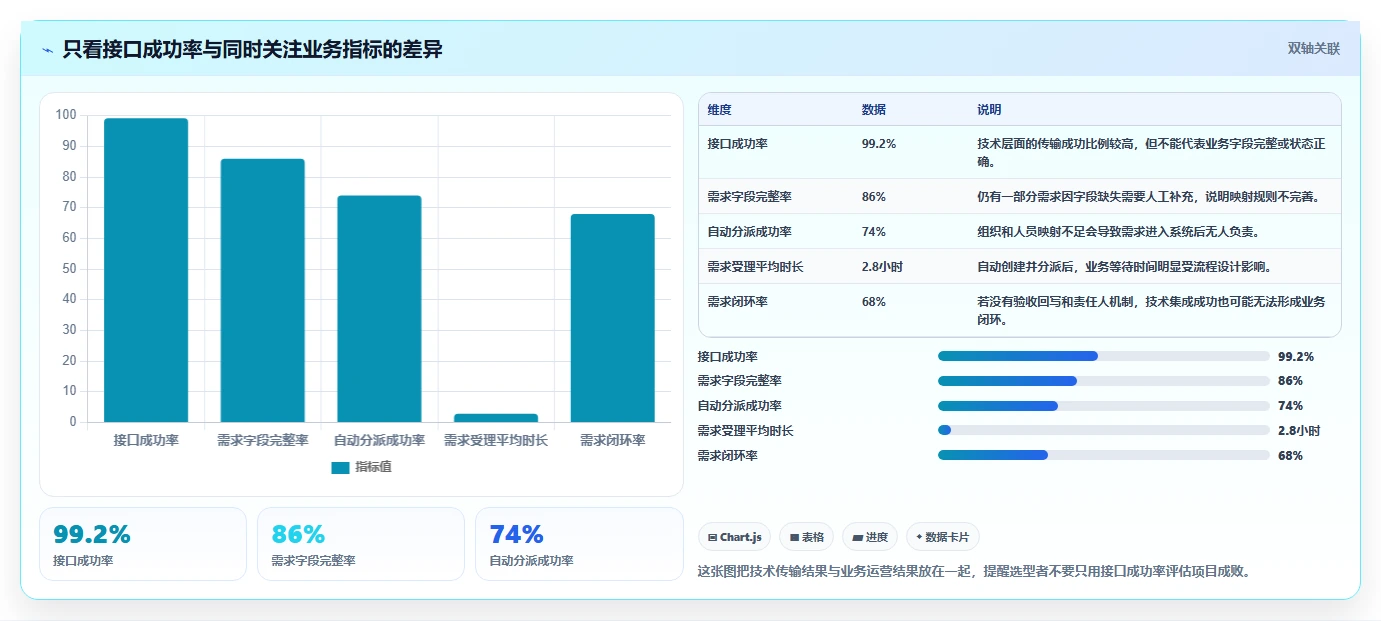Select the short 需求受理平均时长 bar in the chart

[496, 418]
